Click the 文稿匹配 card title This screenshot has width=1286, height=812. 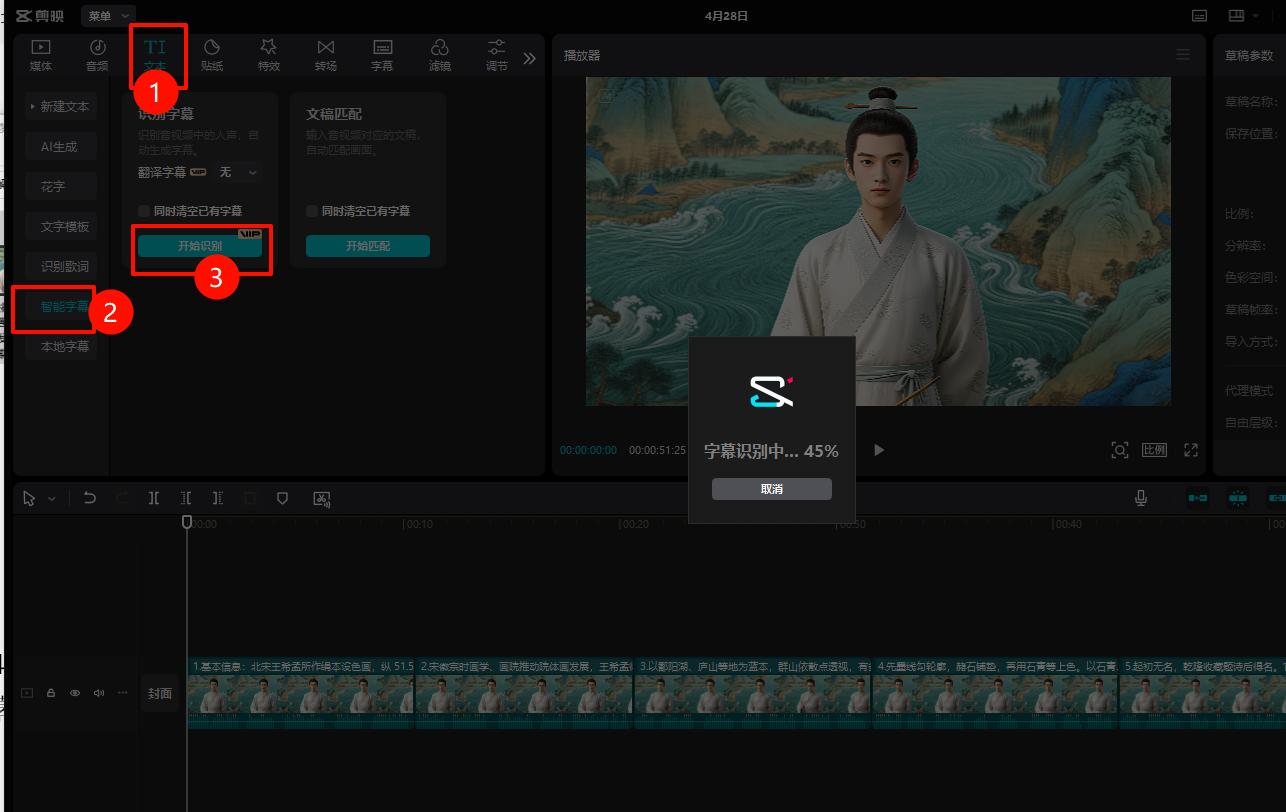coord(334,114)
